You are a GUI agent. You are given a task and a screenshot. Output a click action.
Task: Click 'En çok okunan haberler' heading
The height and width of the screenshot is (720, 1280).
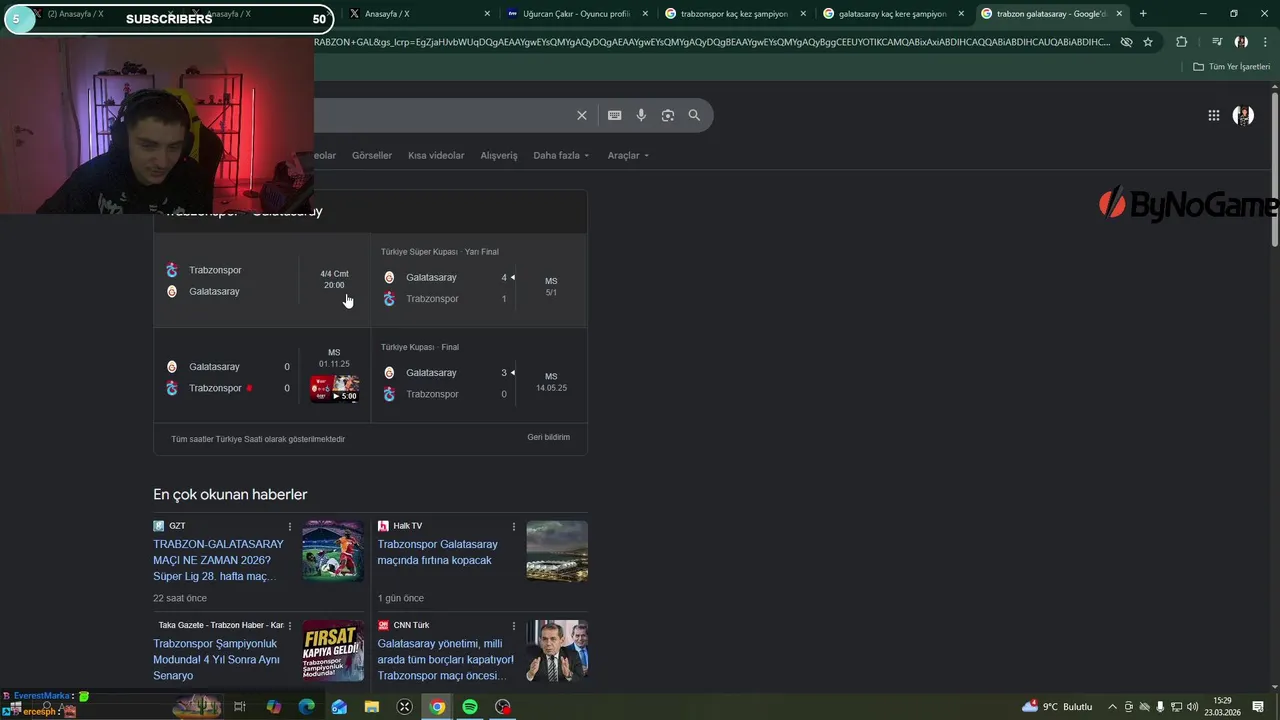coord(230,495)
